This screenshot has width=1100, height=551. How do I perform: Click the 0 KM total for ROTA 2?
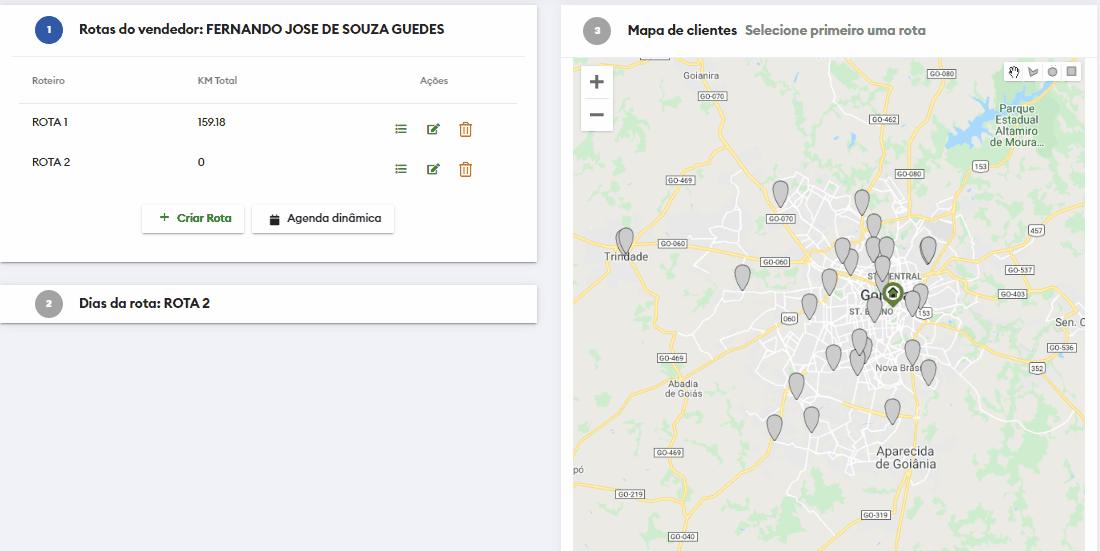(201, 162)
